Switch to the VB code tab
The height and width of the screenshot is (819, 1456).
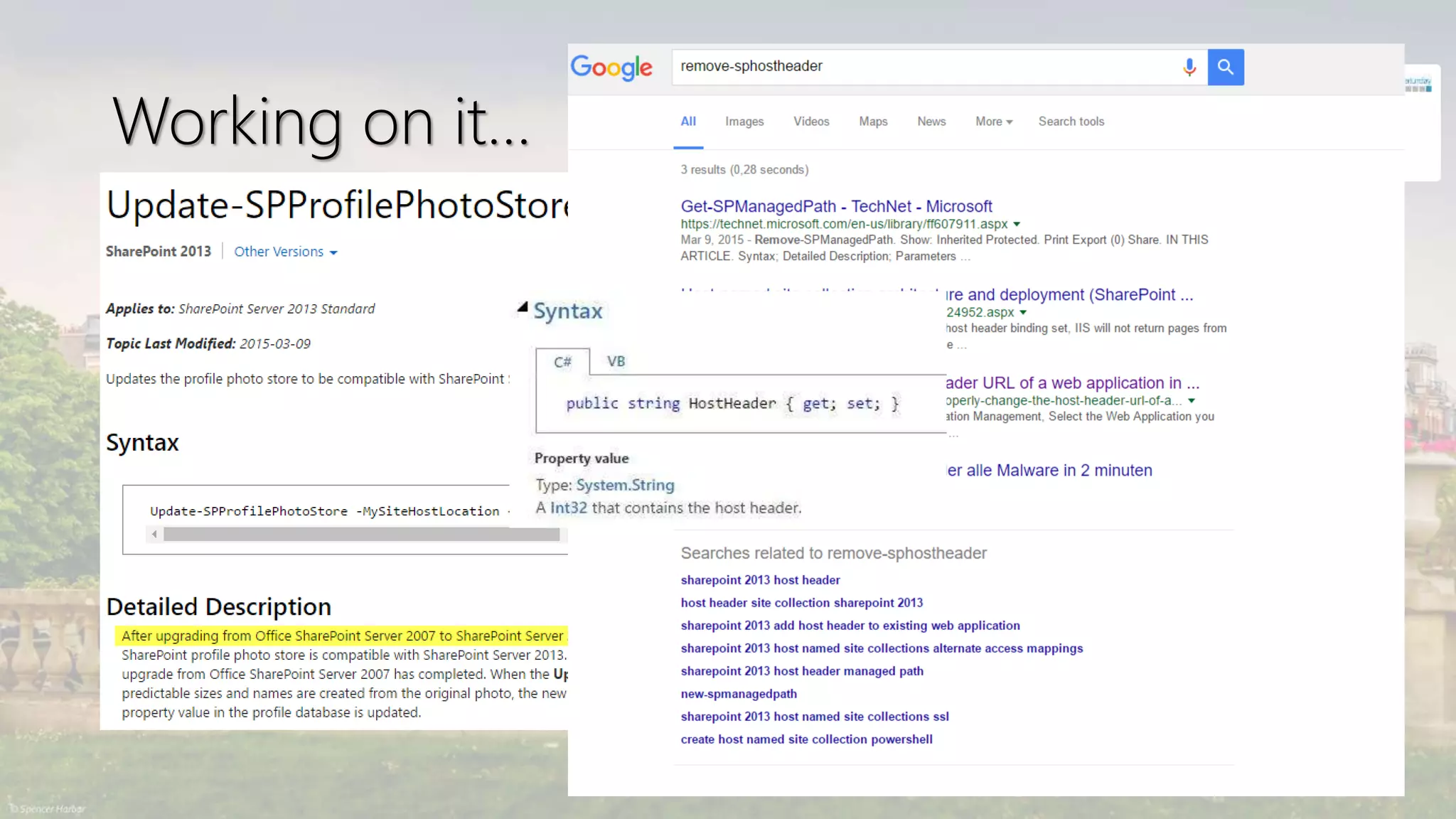[x=616, y=361]
